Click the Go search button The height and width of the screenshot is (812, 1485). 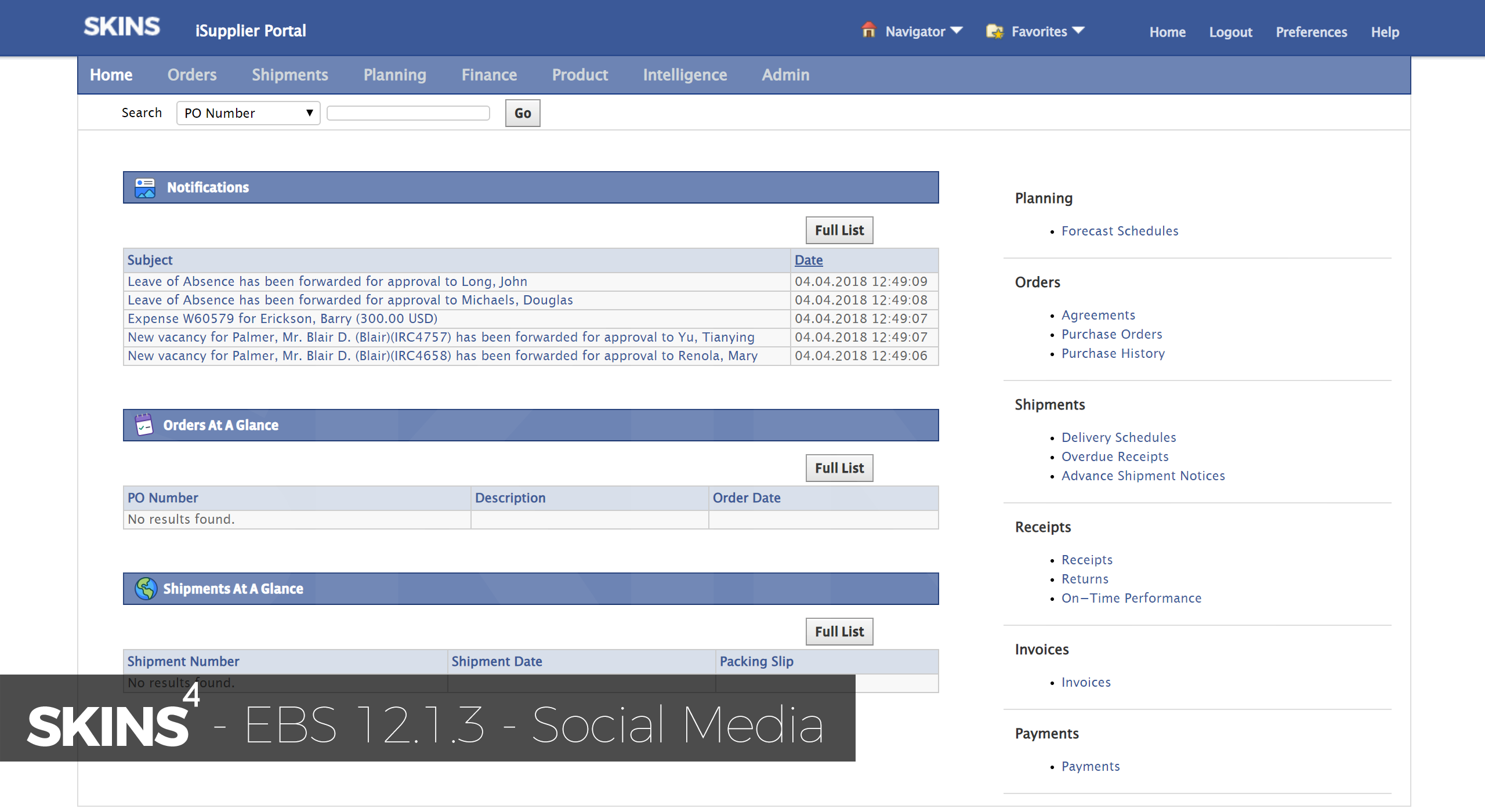point(523,113)
